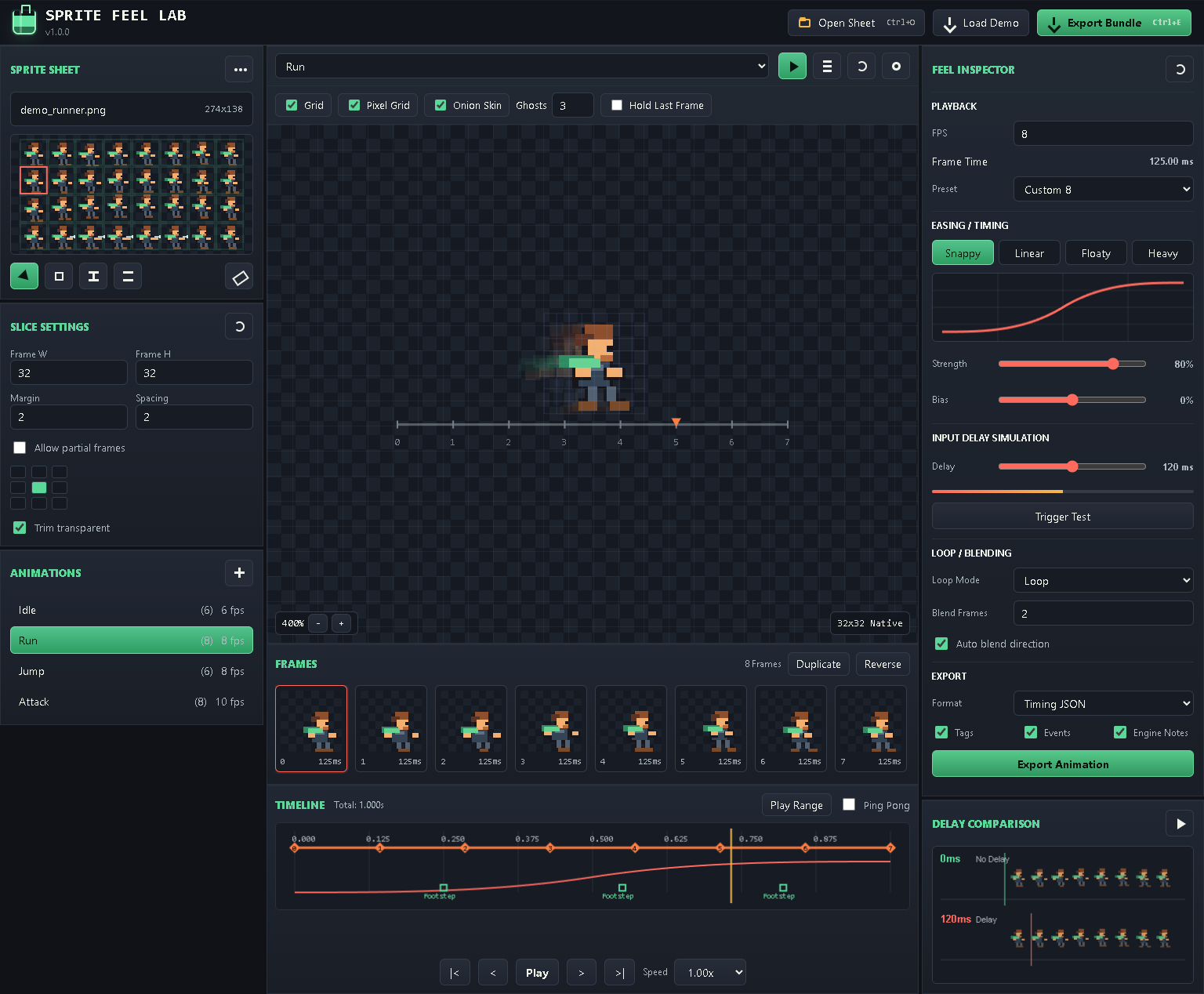Open the Sprite Sheet more options menu
This screenshot has width=1204, height=994.
point(239,69)
